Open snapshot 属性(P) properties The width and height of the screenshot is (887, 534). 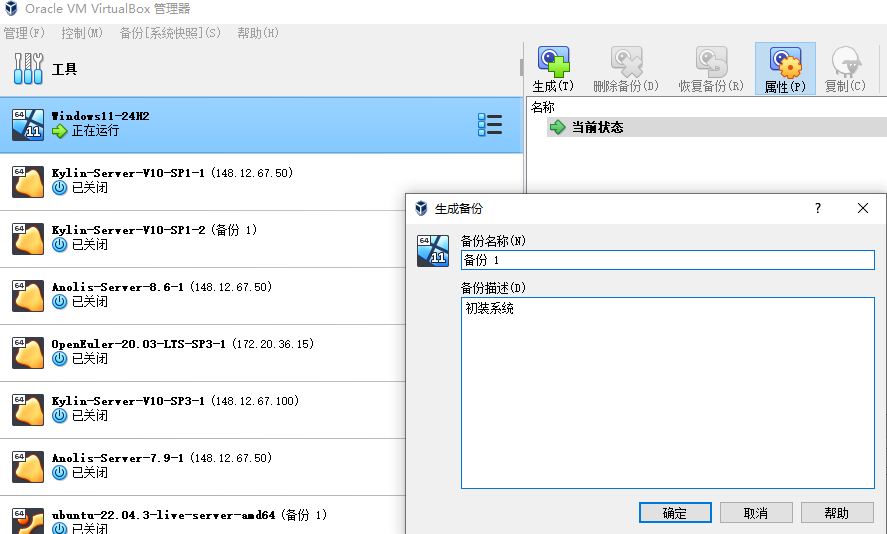pyautogui.click(x=785, y=69)
